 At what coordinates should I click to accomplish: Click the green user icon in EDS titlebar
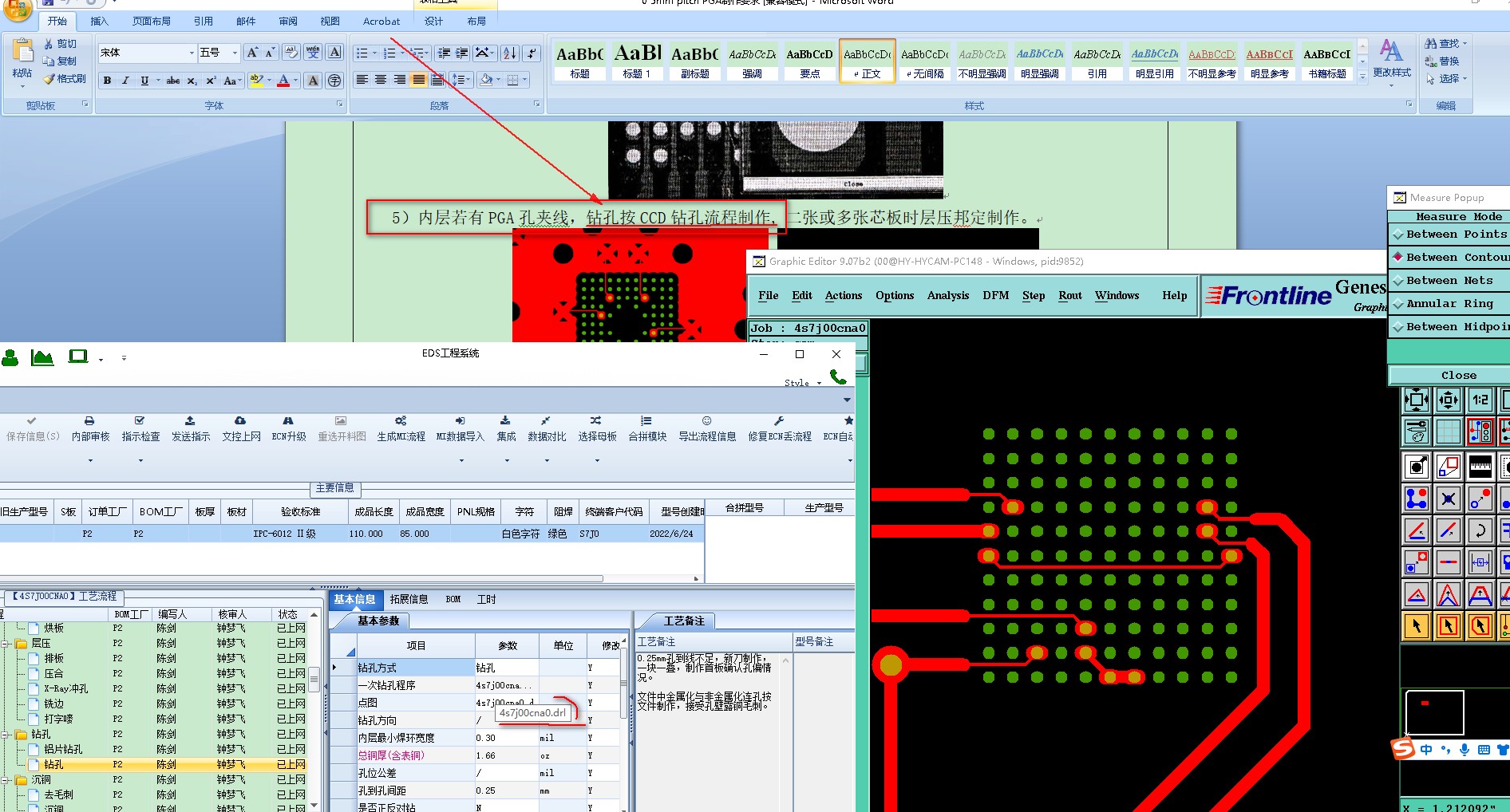coord(10,357)
